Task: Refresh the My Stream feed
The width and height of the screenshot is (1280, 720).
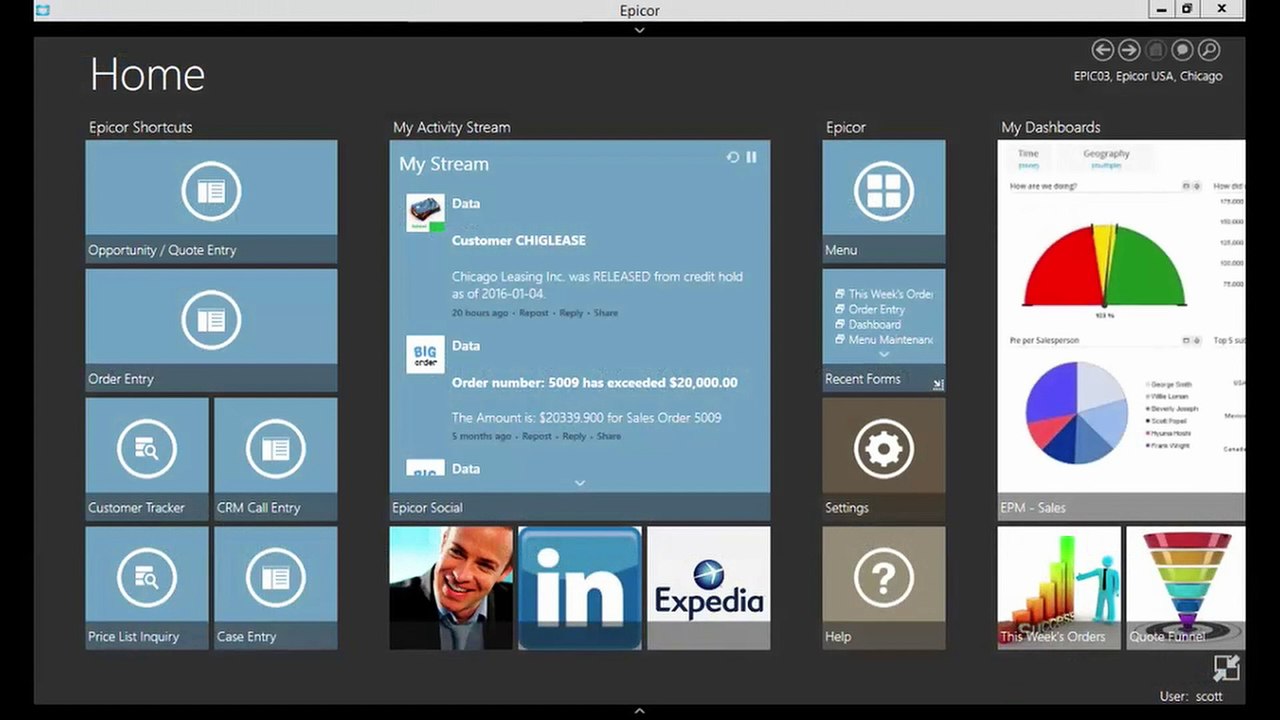Action: [x=733, y=157]
